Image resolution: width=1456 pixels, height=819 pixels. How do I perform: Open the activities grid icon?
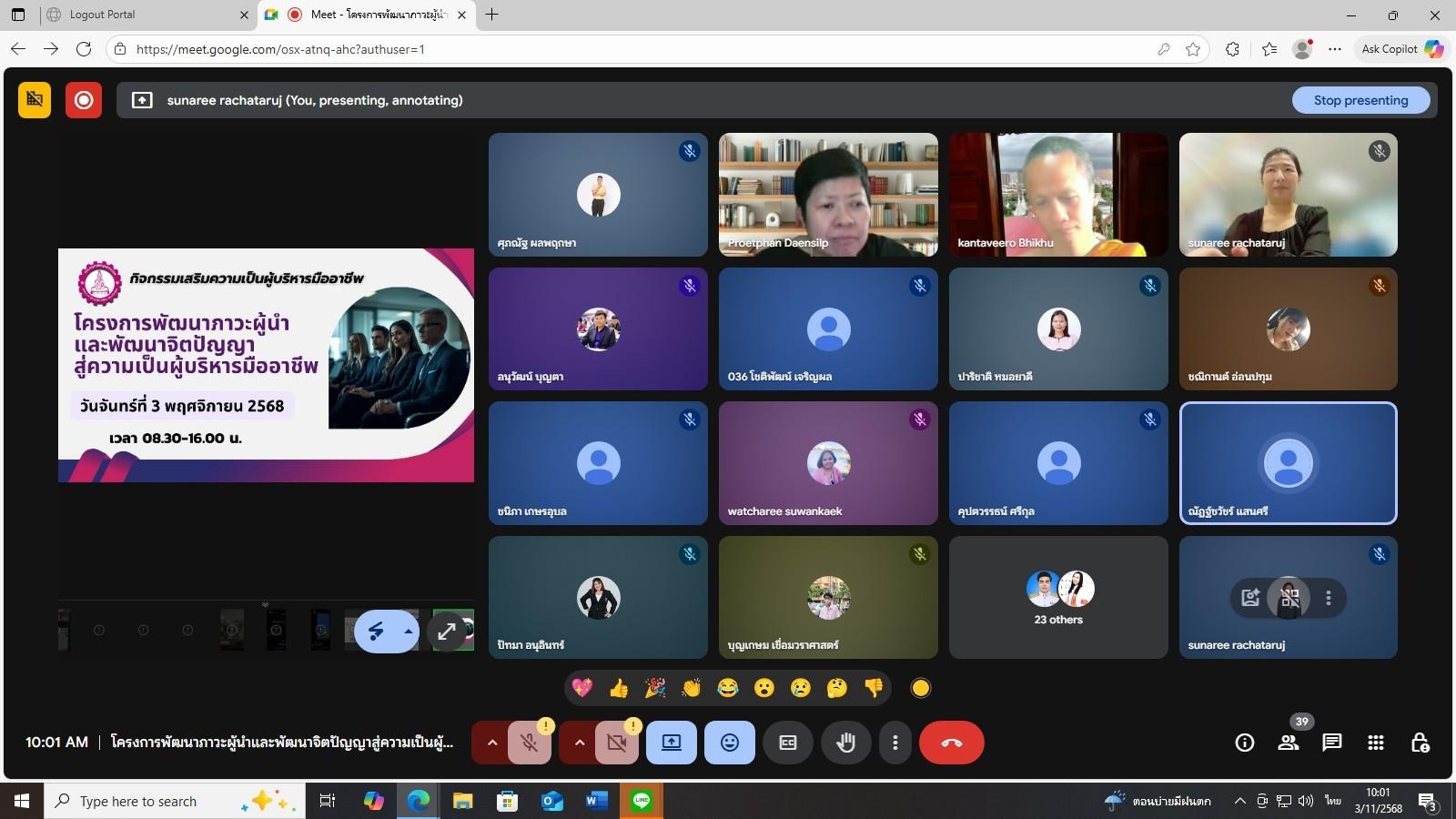pyautogui.click(x=1376, y=743)
